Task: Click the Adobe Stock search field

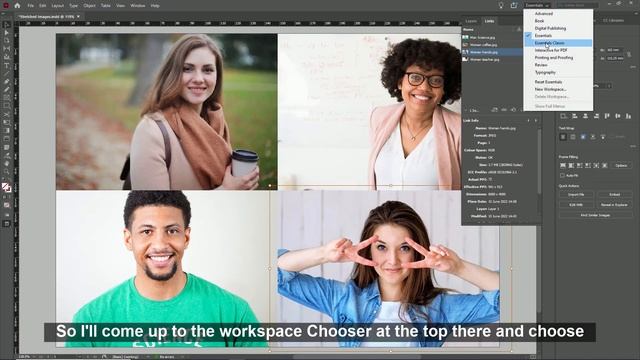Action: click(577, 5)
